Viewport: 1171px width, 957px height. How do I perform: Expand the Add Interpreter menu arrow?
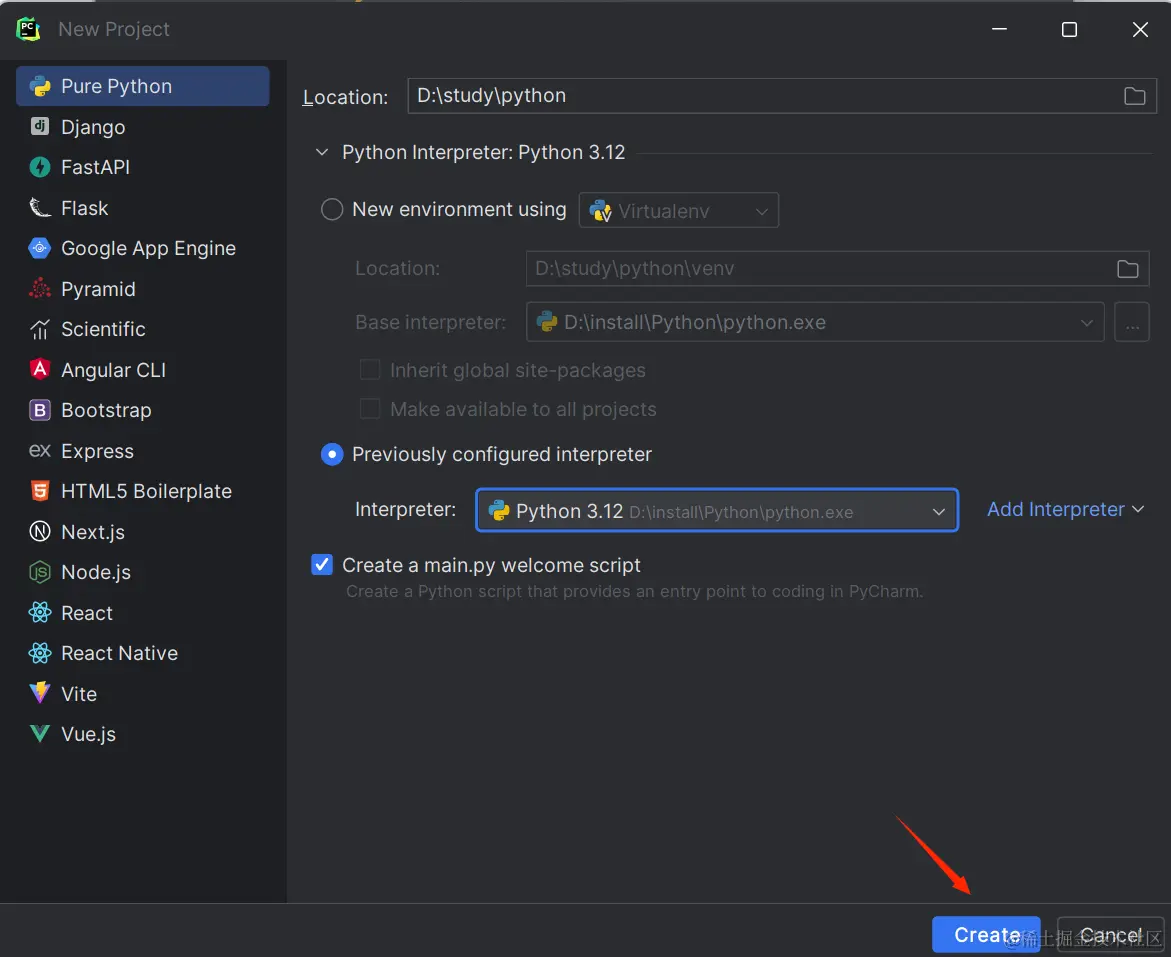(x=1138, y=510)
